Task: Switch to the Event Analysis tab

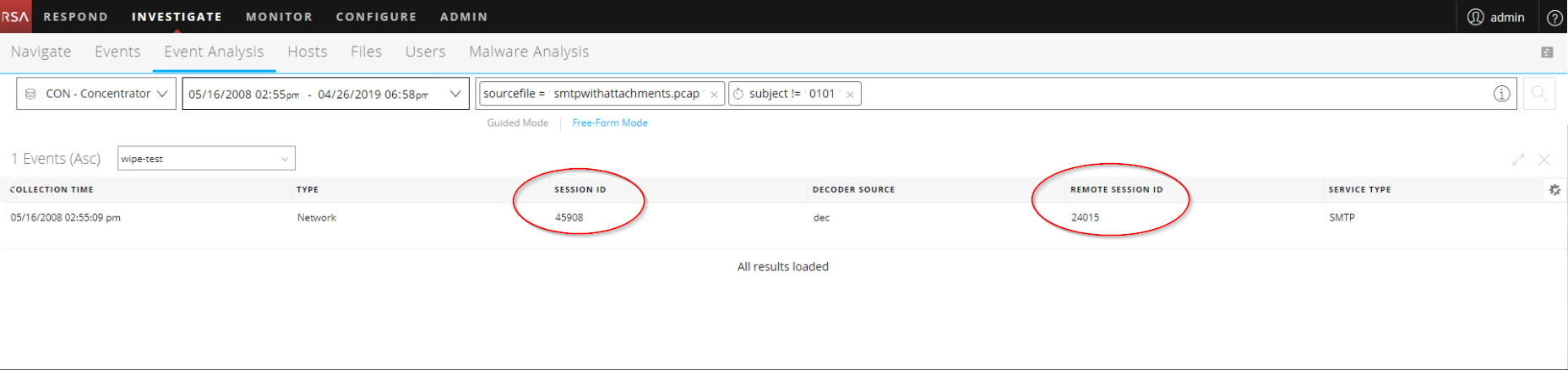Action: click(x=214, y=52)
